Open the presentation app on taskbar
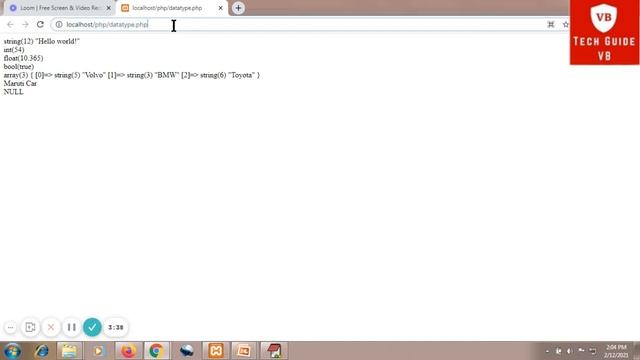Viewport: 640px width, 360px height. click(244, 351)
